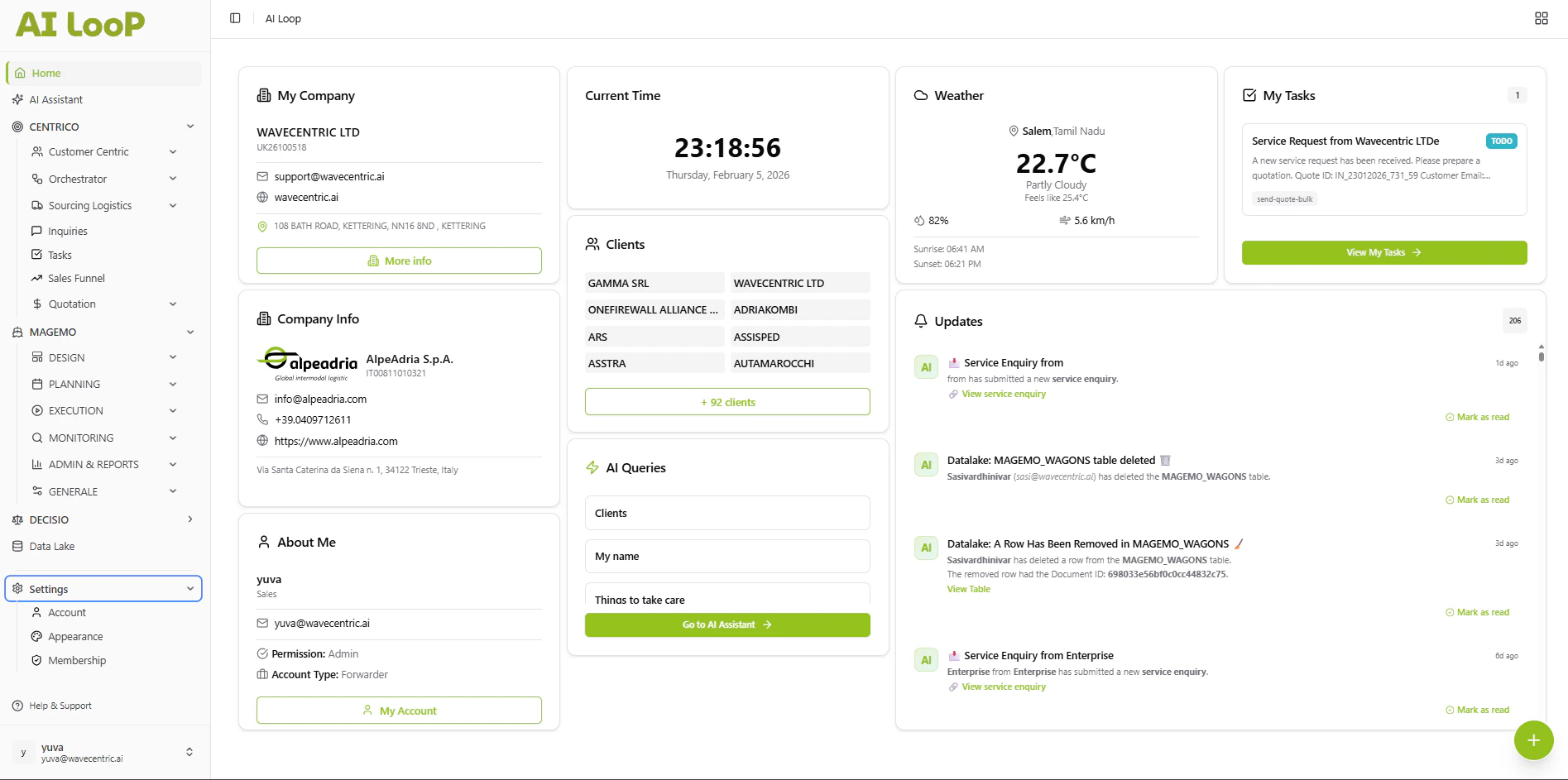Screen dimensions: 1568x780
Task: Click the 'View My Tasks' button
Action: (1383, 252)
